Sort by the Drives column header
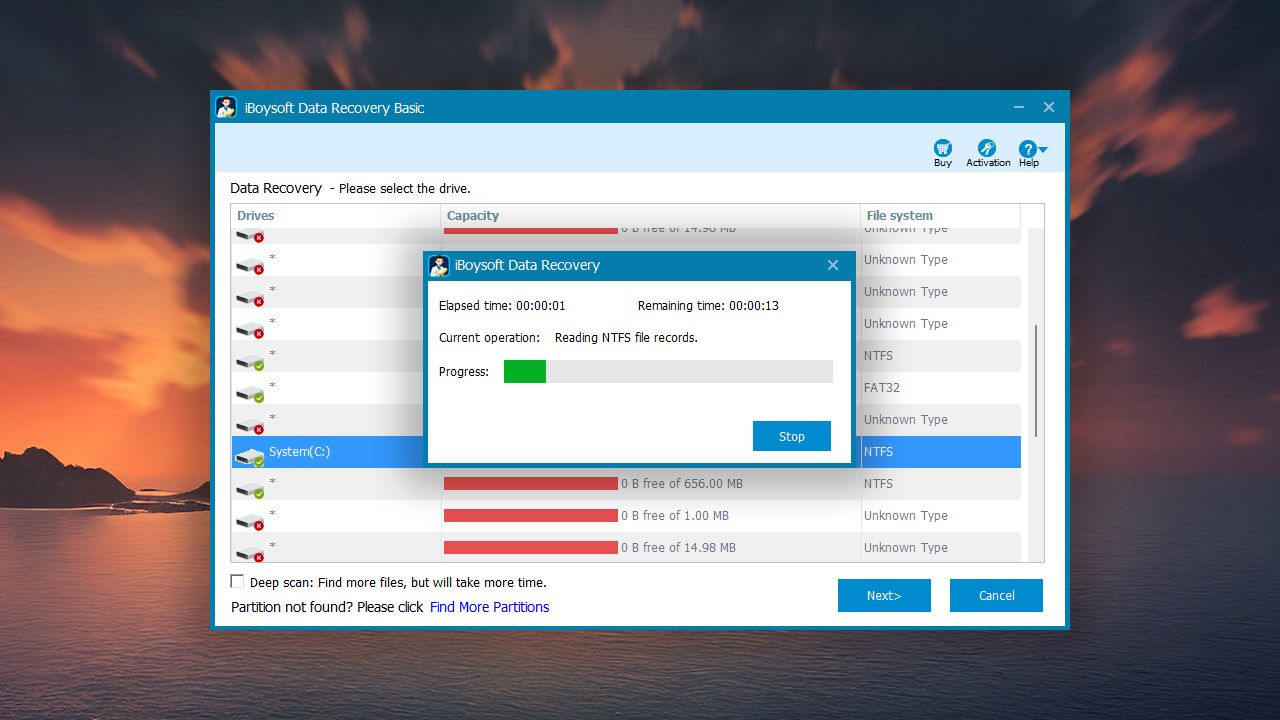 (x=336, y=216)
